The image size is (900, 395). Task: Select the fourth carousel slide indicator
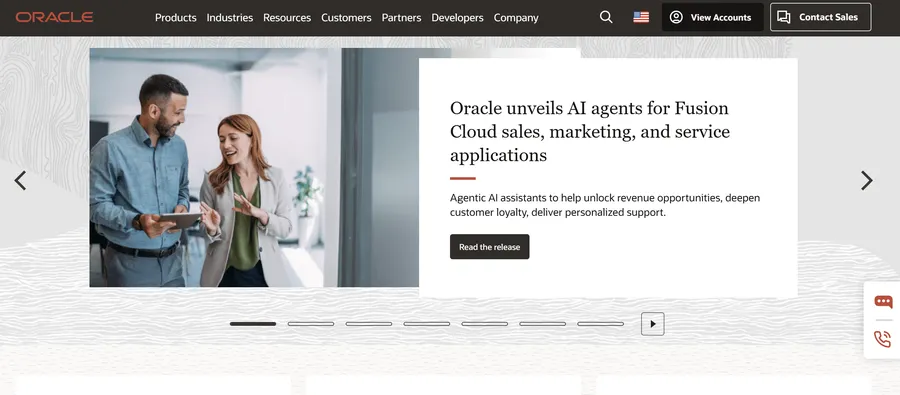[426, 324]
